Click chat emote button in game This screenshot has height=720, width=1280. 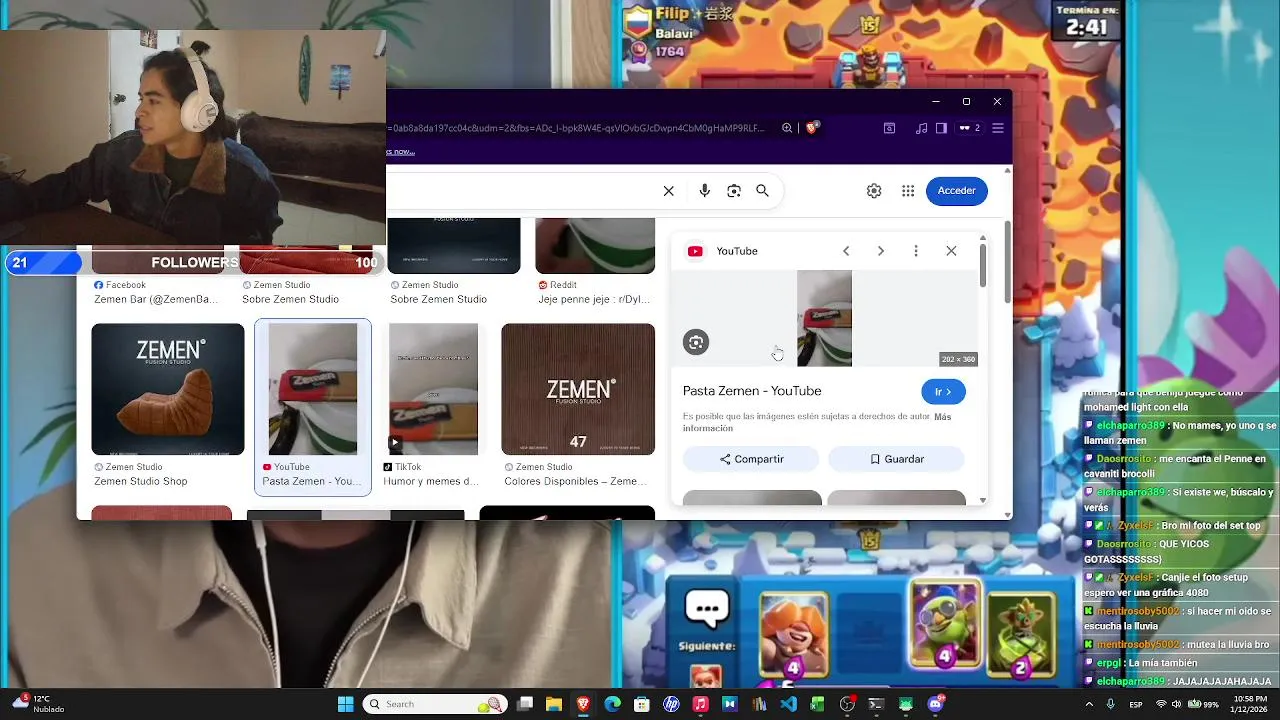pyautogui.click(x=707, y=608)
